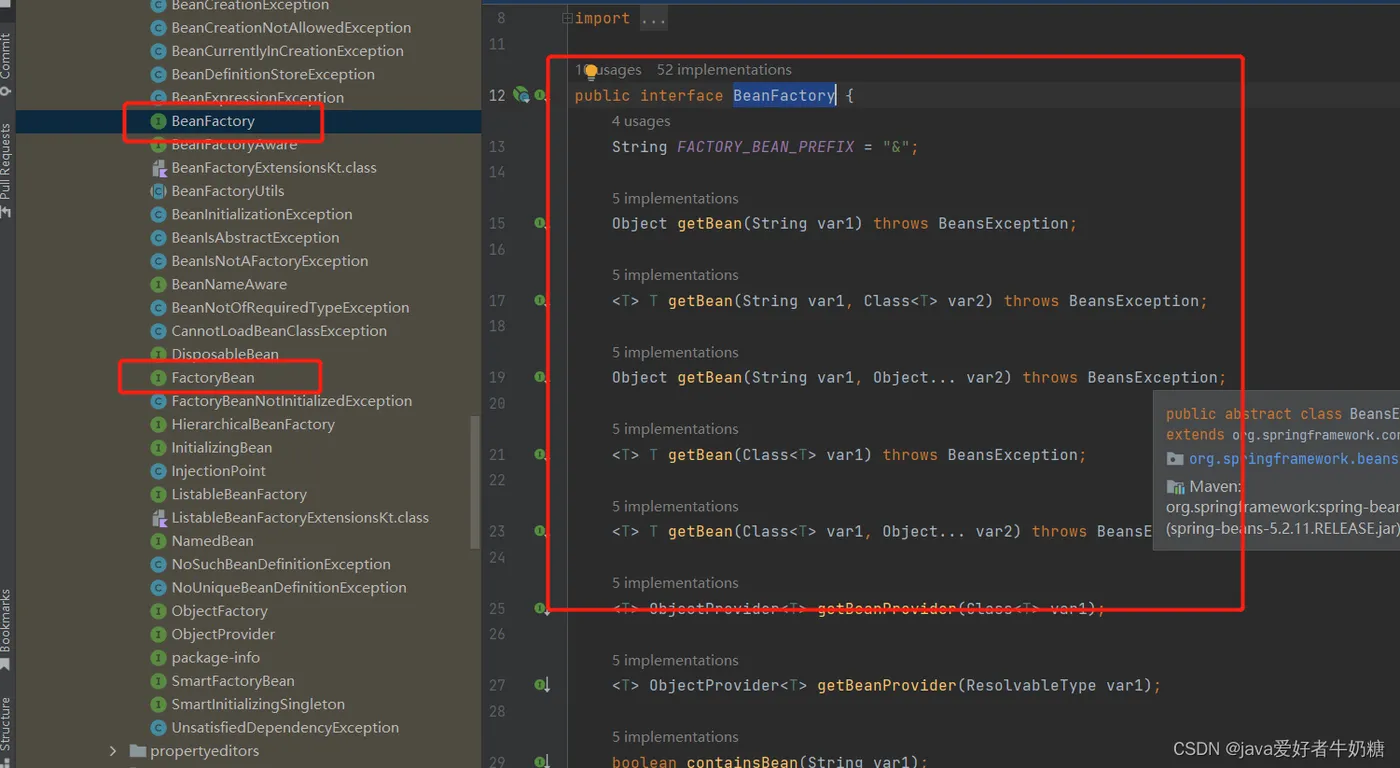Open the Bookmarks tool window tab
1400x768 pixels.
pos(7,628)
